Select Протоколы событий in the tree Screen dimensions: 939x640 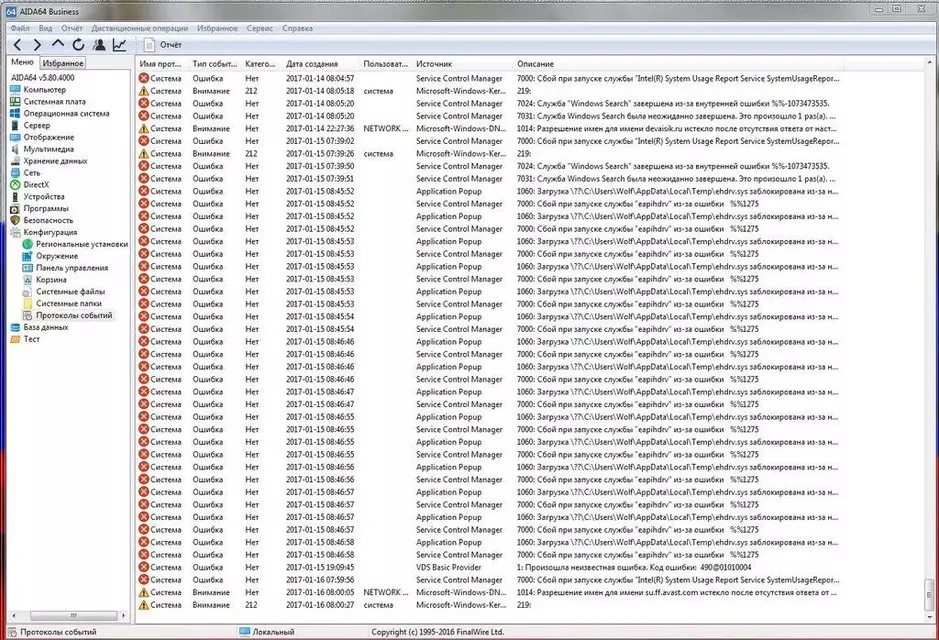click(74, 316)
